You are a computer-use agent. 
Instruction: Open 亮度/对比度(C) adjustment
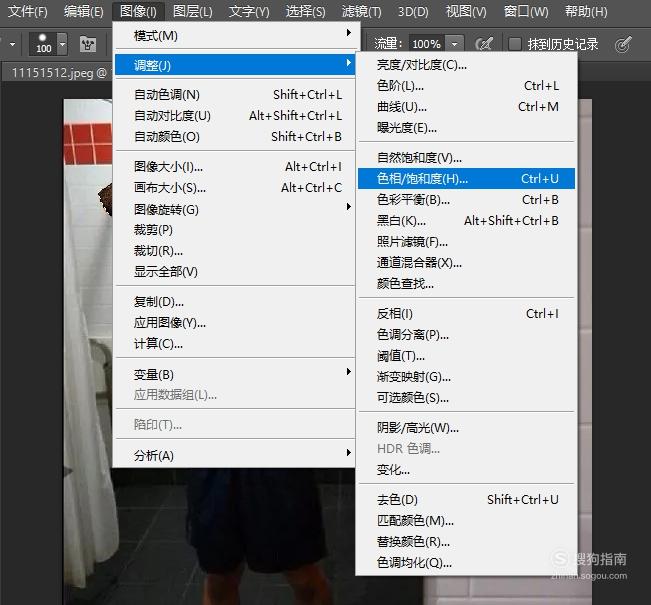coord(466,65)
